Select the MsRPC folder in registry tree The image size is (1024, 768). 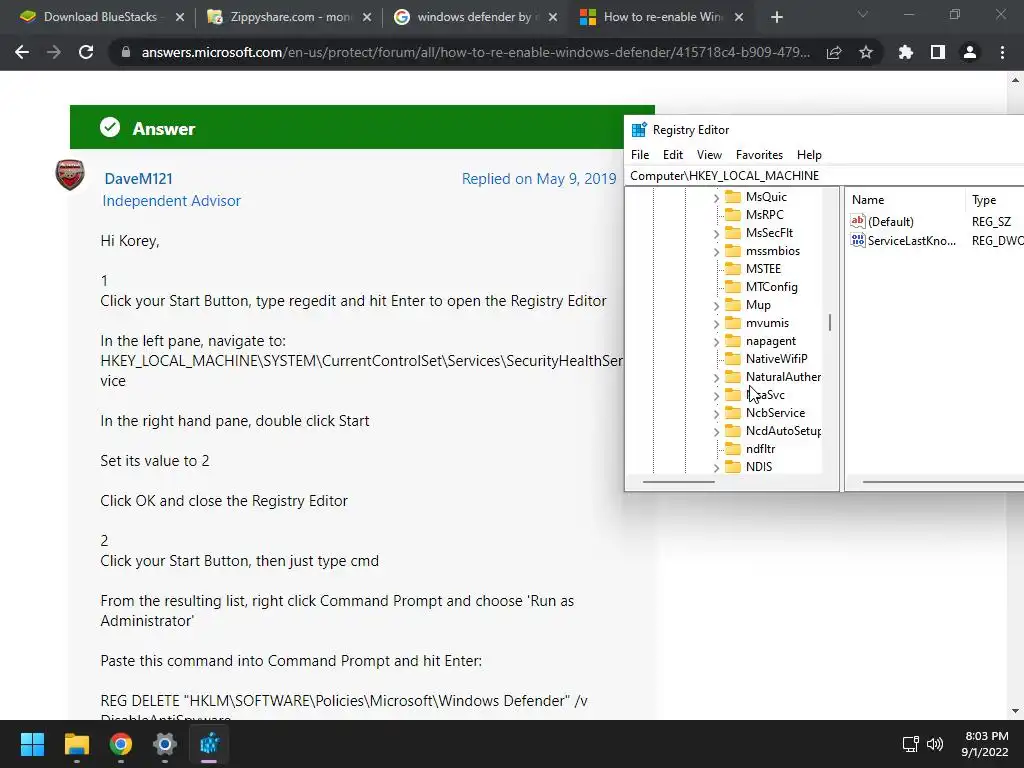(764, 215)
